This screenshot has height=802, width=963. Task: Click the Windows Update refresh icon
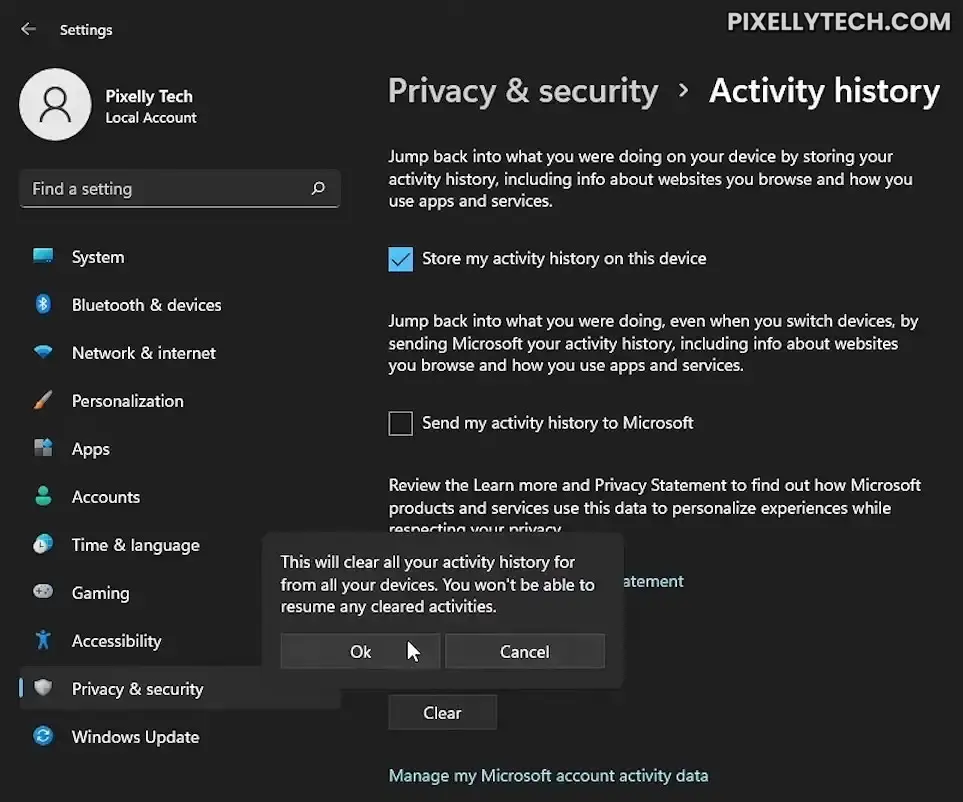pos(43,736)
